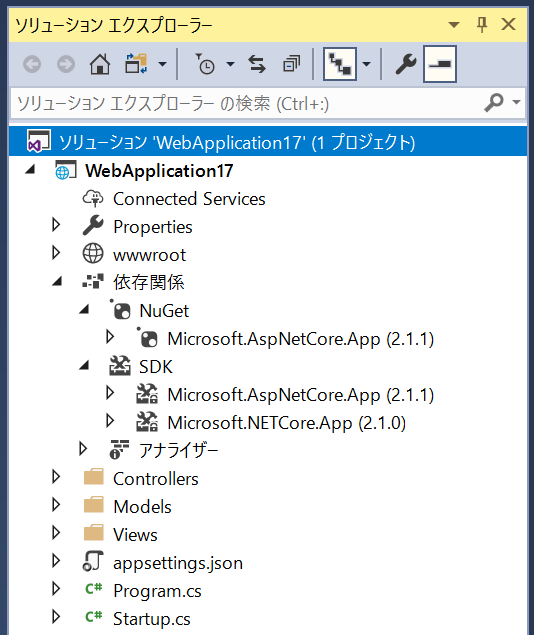
Task: Expand the アナライザー analyzers node
Action: point(83,449)
